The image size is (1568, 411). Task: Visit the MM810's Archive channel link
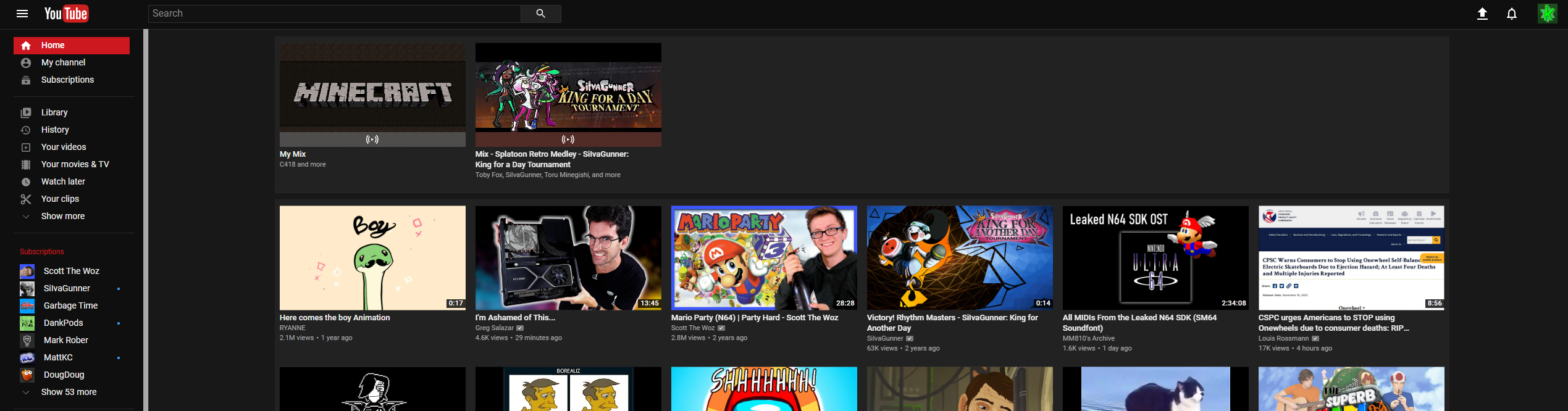(1089, 339)
